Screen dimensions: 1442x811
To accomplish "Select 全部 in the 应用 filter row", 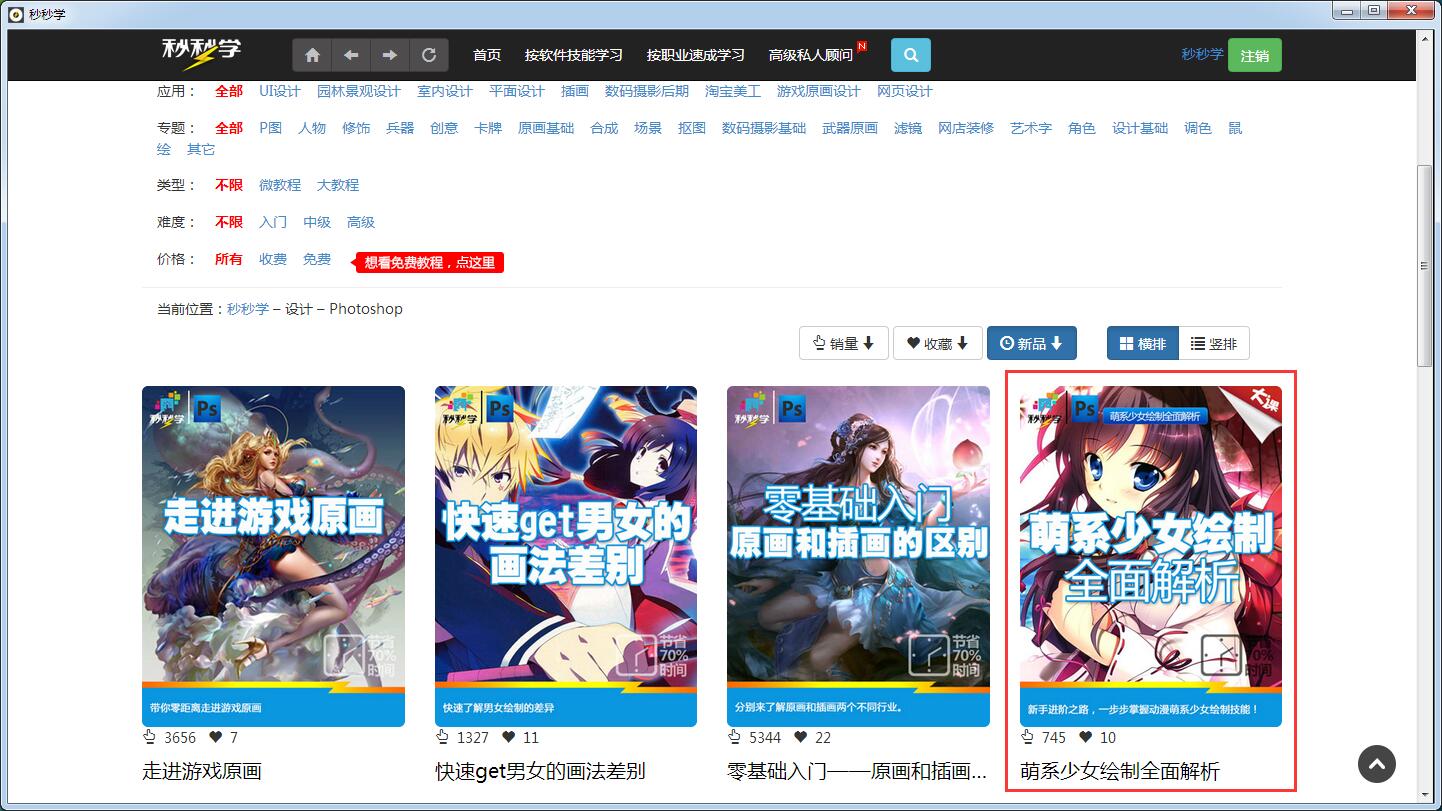I will [x=229, y=91].
